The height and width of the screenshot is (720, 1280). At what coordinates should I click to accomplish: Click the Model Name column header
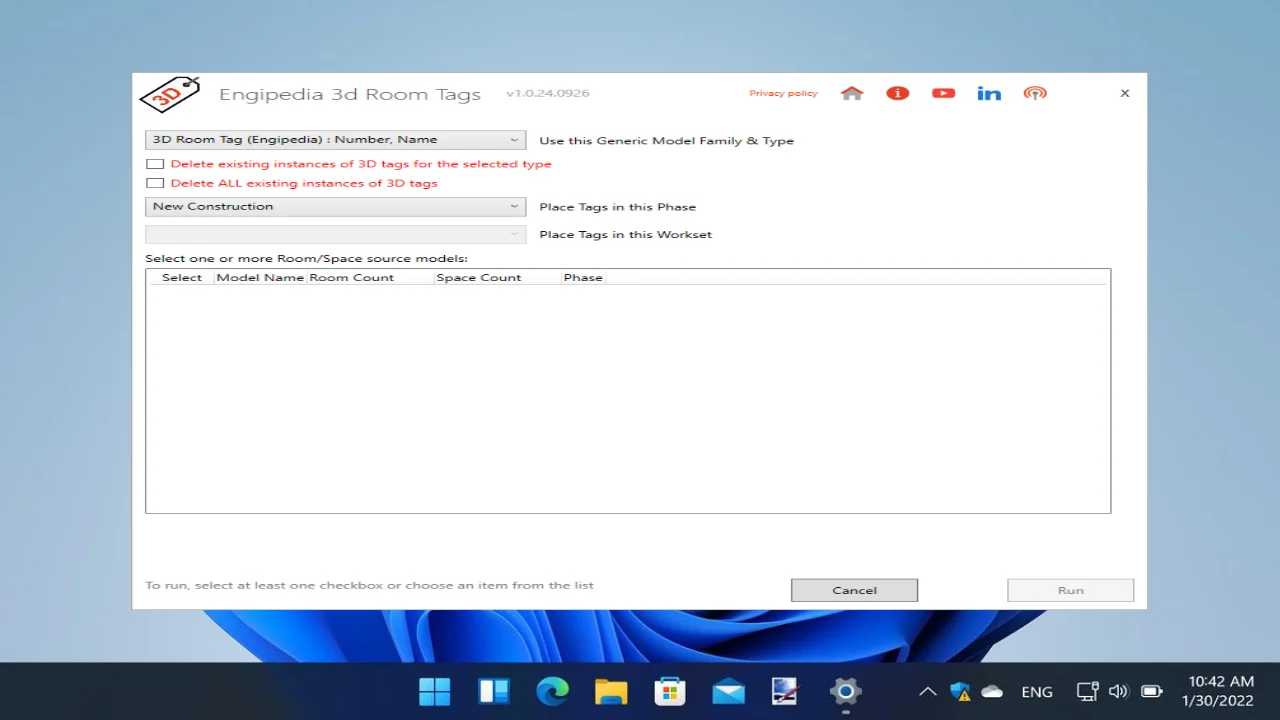click(260, 278)
